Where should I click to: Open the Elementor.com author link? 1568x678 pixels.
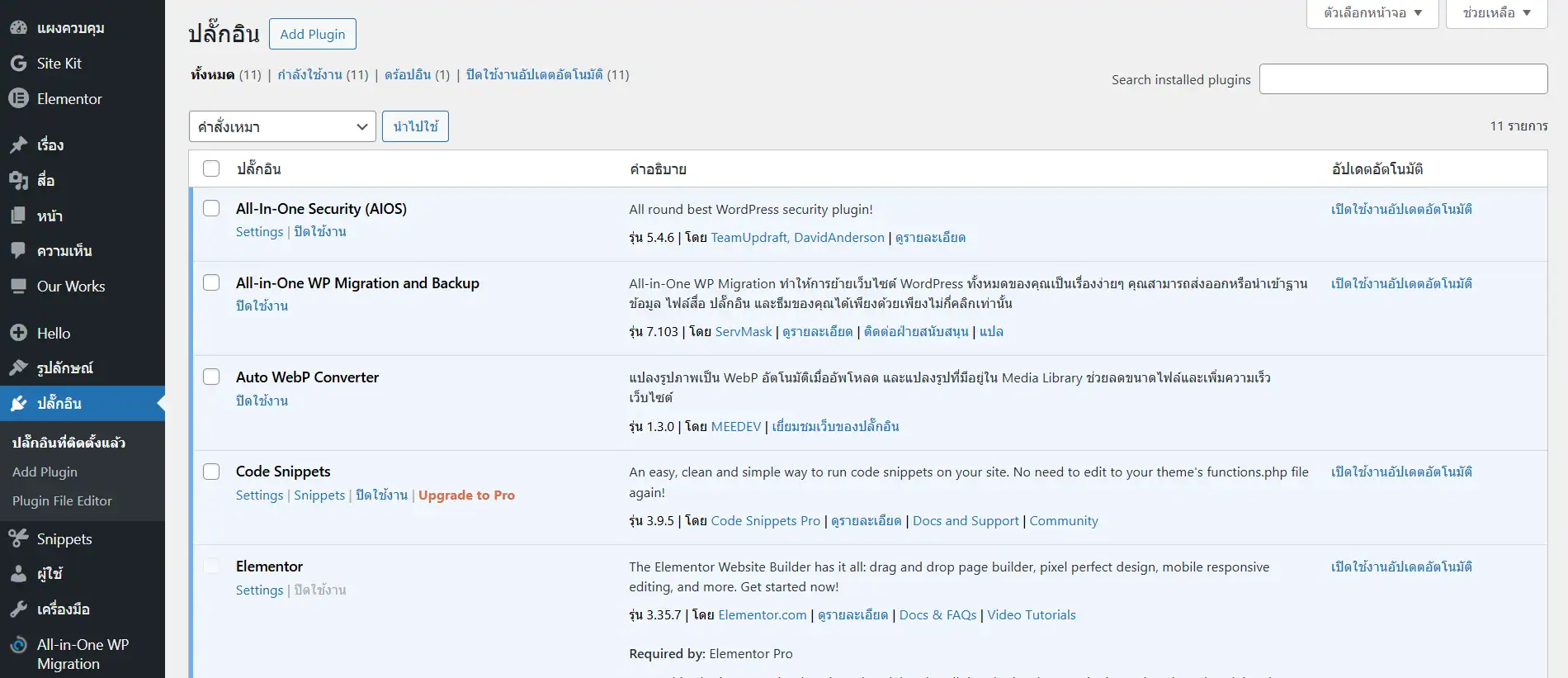click(763, 615)
